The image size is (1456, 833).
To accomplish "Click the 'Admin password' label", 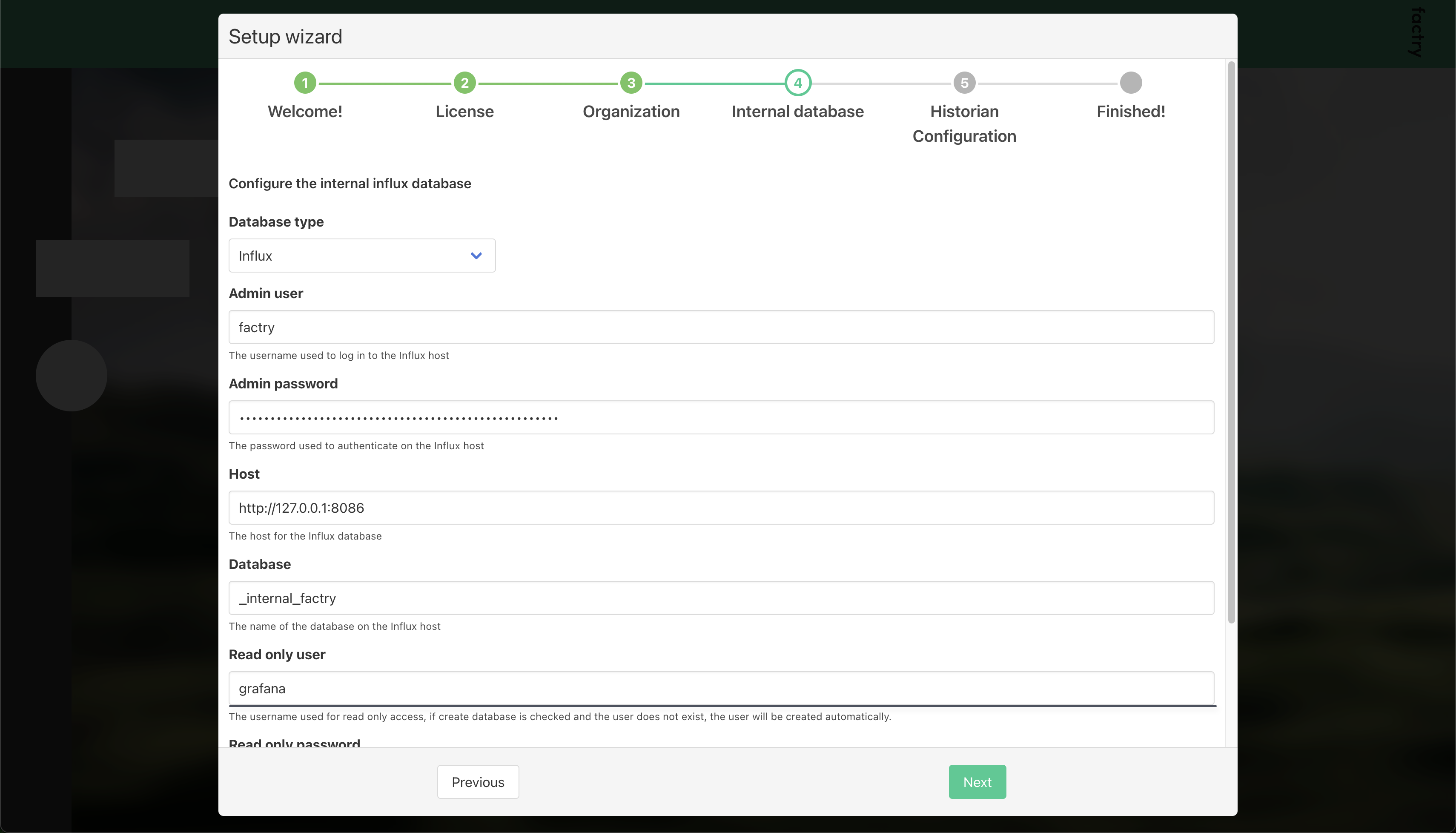I will (x=283, y=384).
